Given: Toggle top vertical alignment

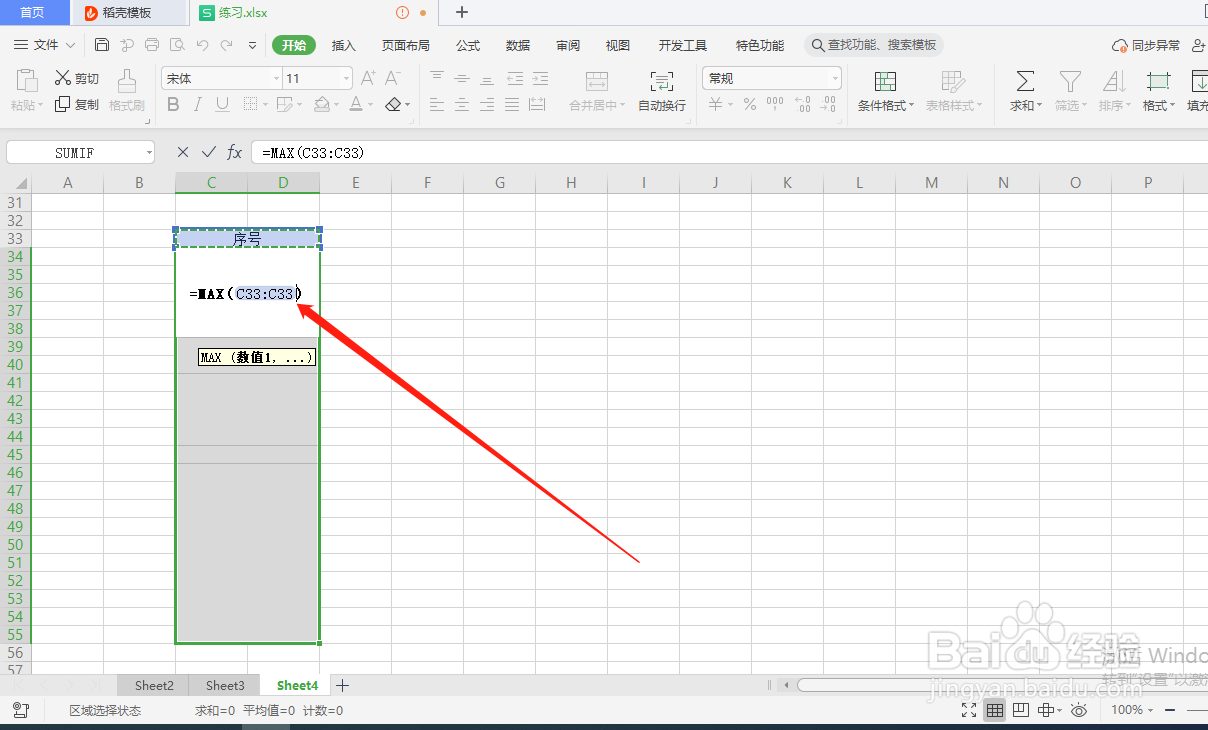Looking at the screenshot, I should (437, 78).
